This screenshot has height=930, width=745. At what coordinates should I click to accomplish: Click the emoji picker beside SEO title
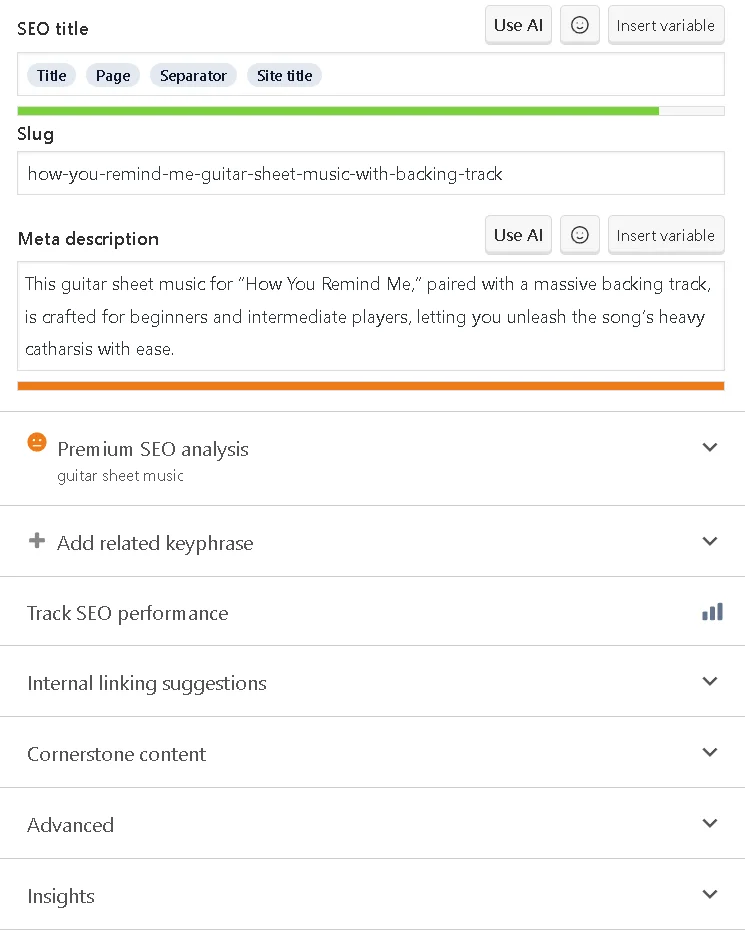tap(580, 26)
